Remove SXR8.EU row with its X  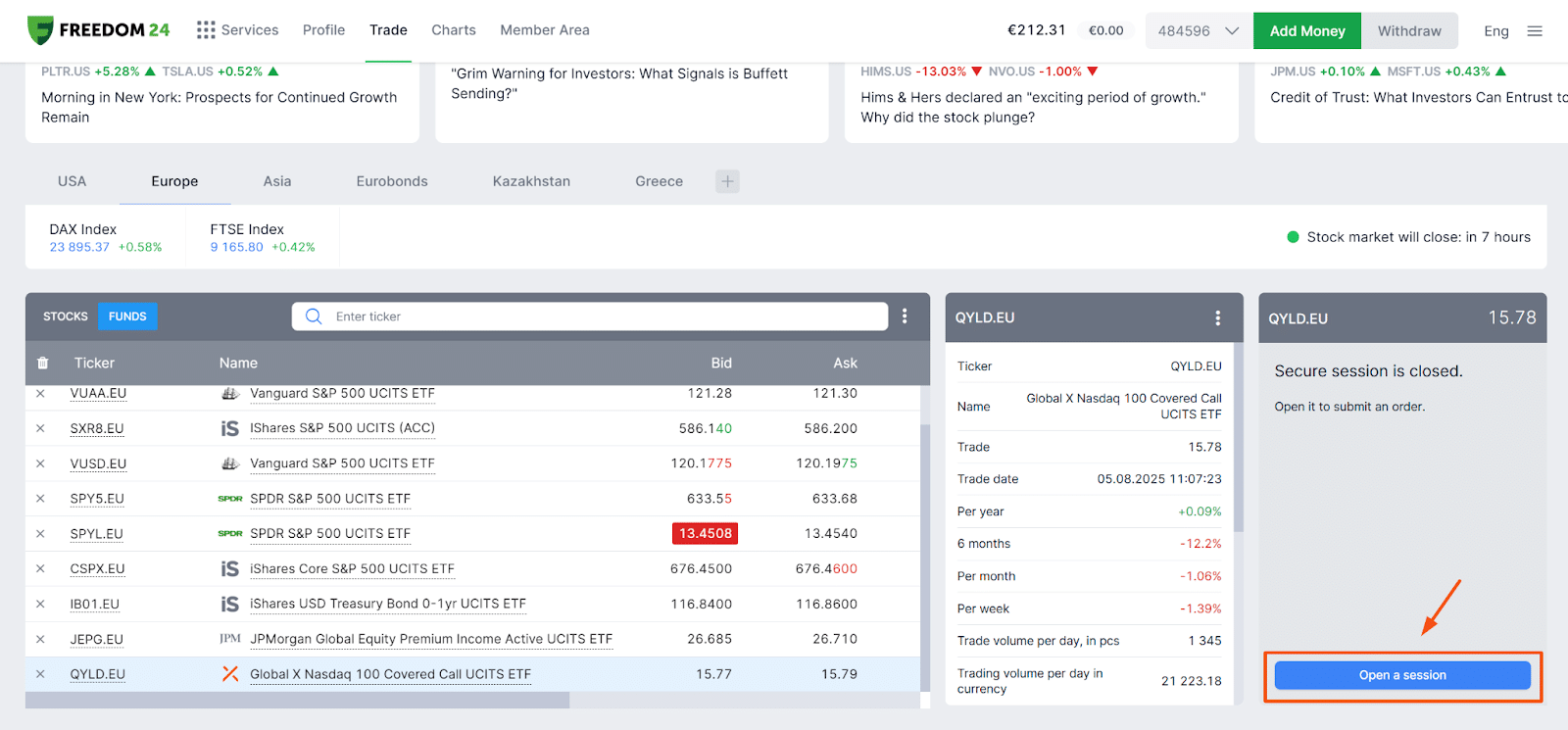coord(40,428)
